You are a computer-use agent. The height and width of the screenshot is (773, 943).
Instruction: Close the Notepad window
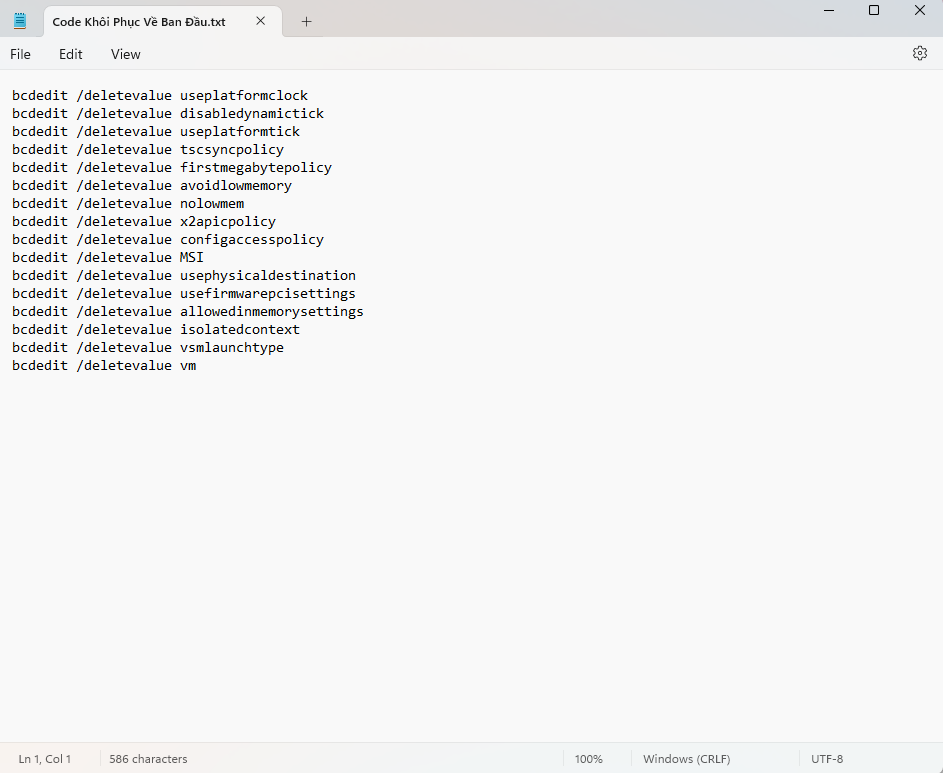click(919, 11)
